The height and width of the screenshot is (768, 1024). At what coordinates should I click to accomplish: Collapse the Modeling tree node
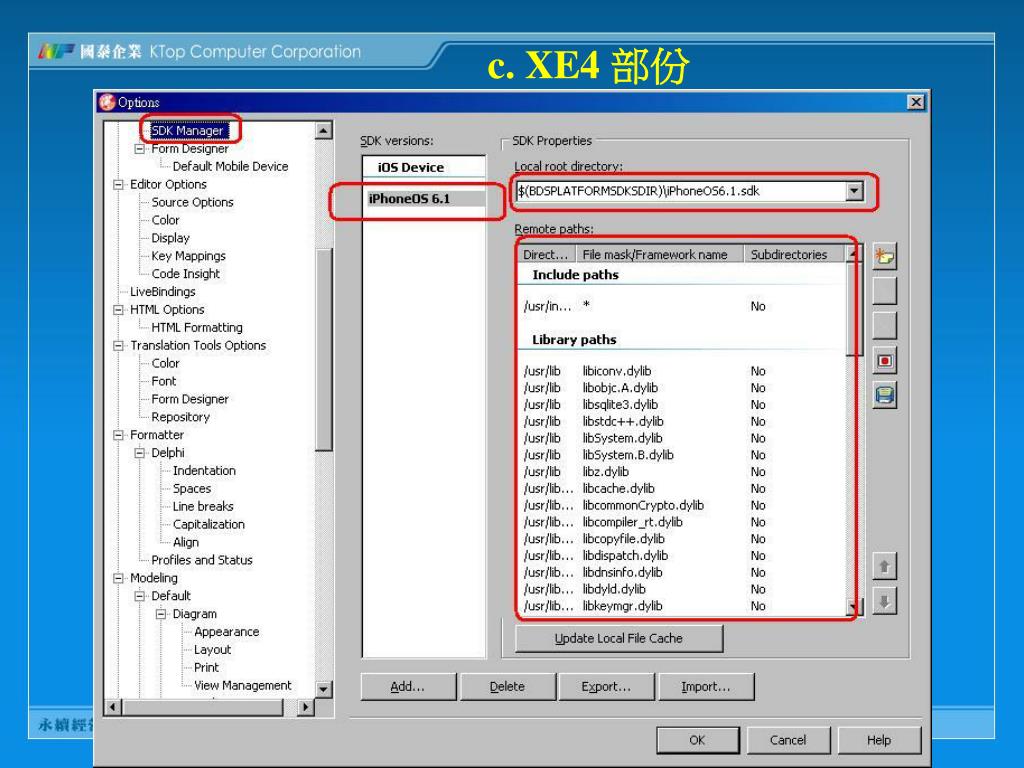[118, 578]
